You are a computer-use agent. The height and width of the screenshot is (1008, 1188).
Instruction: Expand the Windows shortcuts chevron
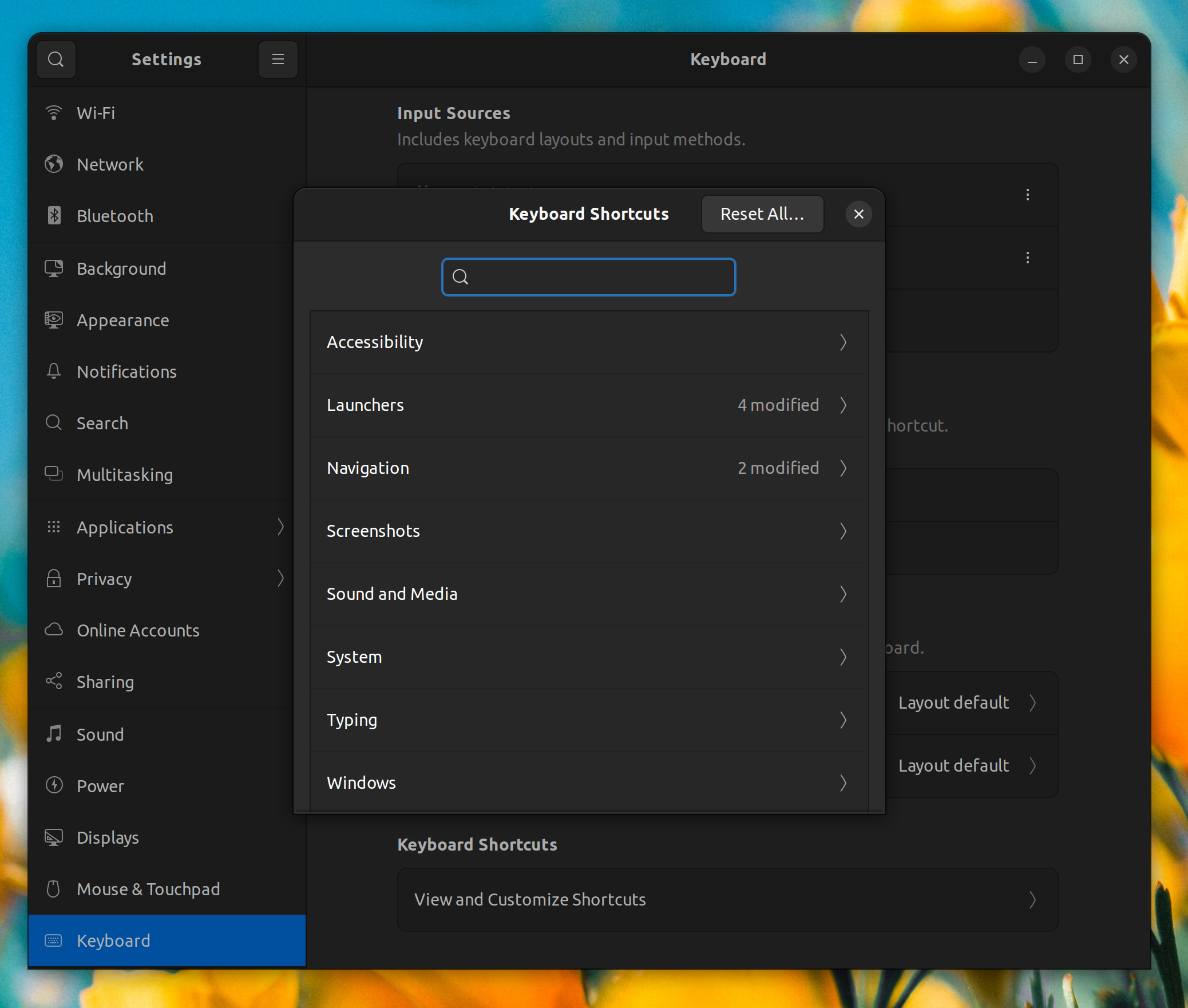point(843,783)
